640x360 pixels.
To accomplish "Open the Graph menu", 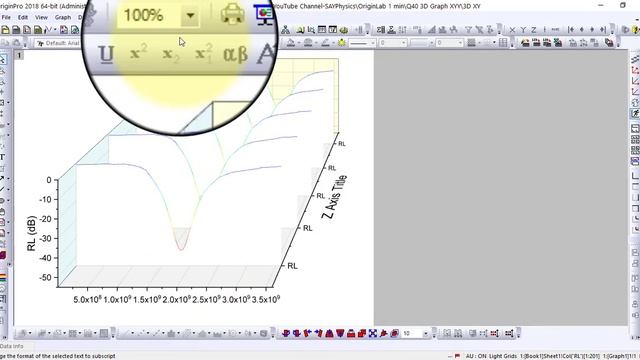I will click(x=63, y=17).
